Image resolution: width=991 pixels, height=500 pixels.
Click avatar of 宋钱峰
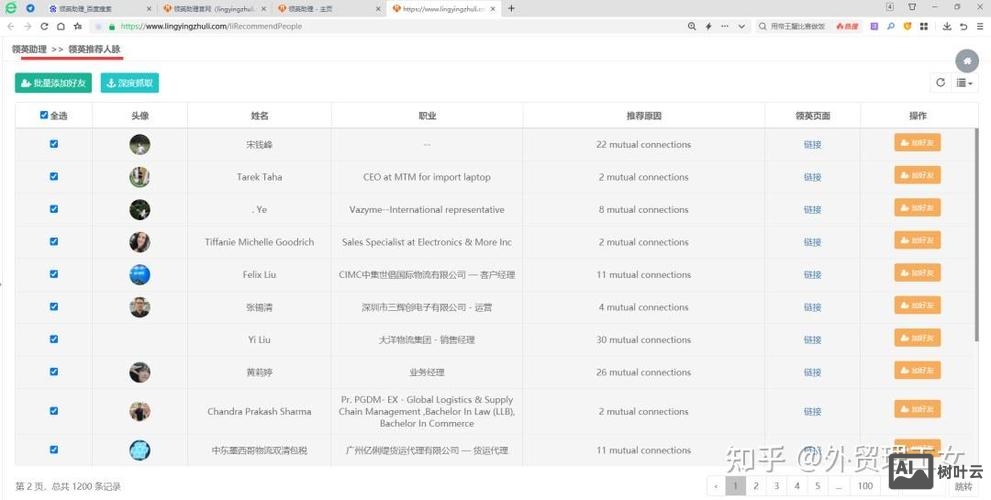click(140, 145)
